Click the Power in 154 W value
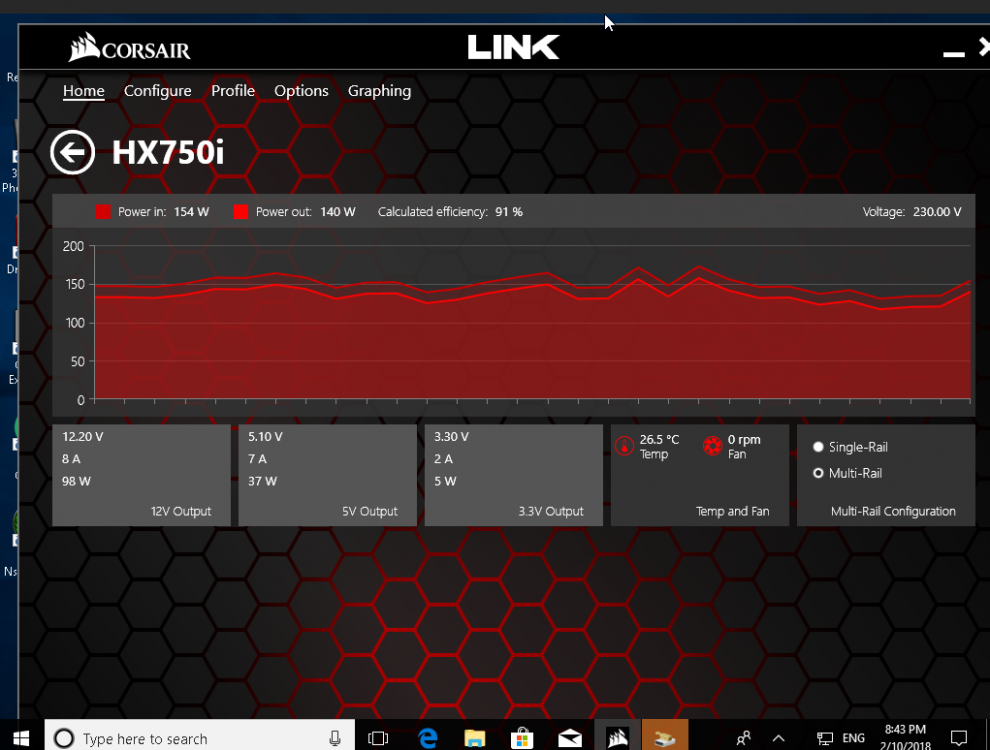Image resolution: width=990 pixels, height=750 pixels. [x=191, y=212]
